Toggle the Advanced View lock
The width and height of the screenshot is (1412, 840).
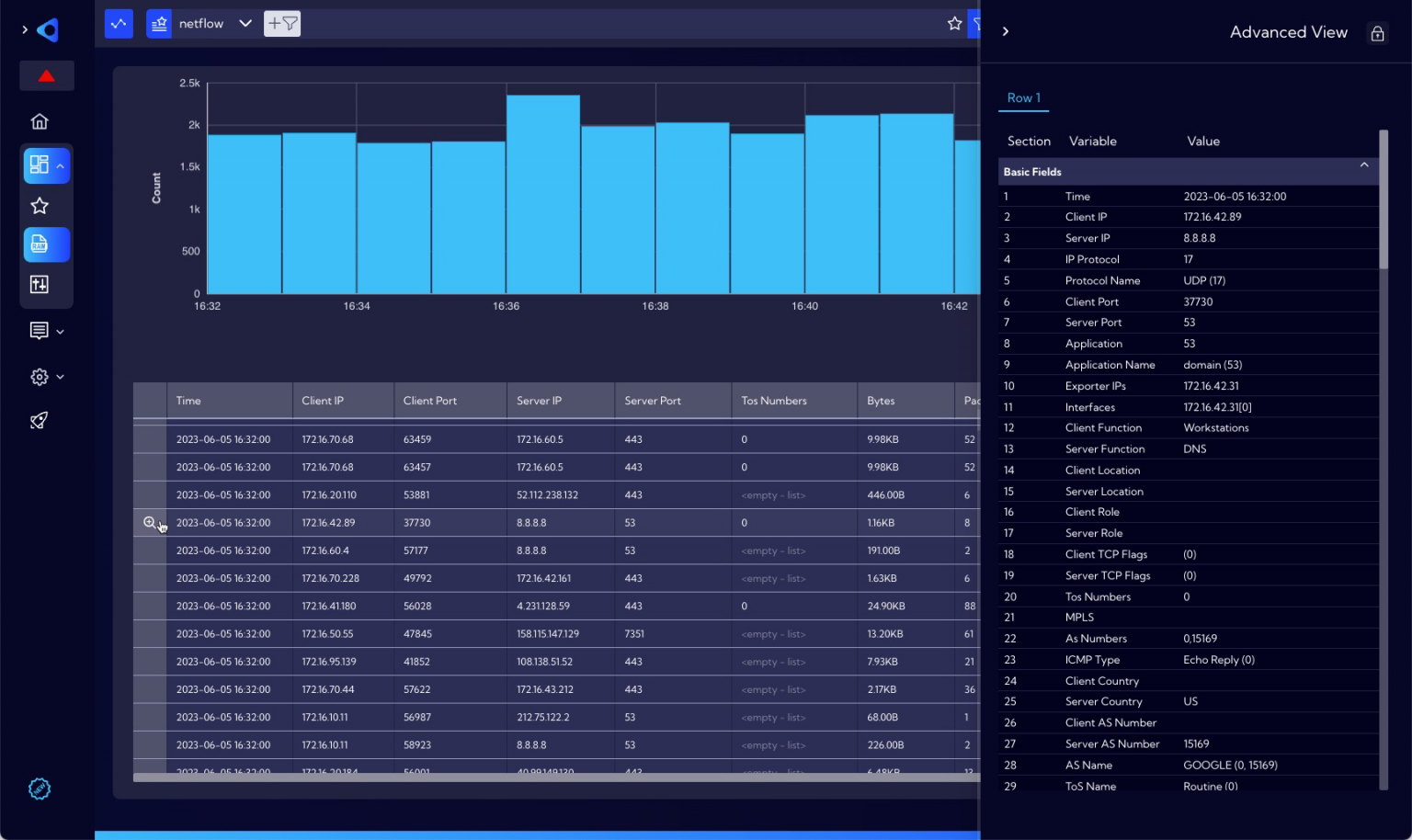click(x=1377, y=34)
